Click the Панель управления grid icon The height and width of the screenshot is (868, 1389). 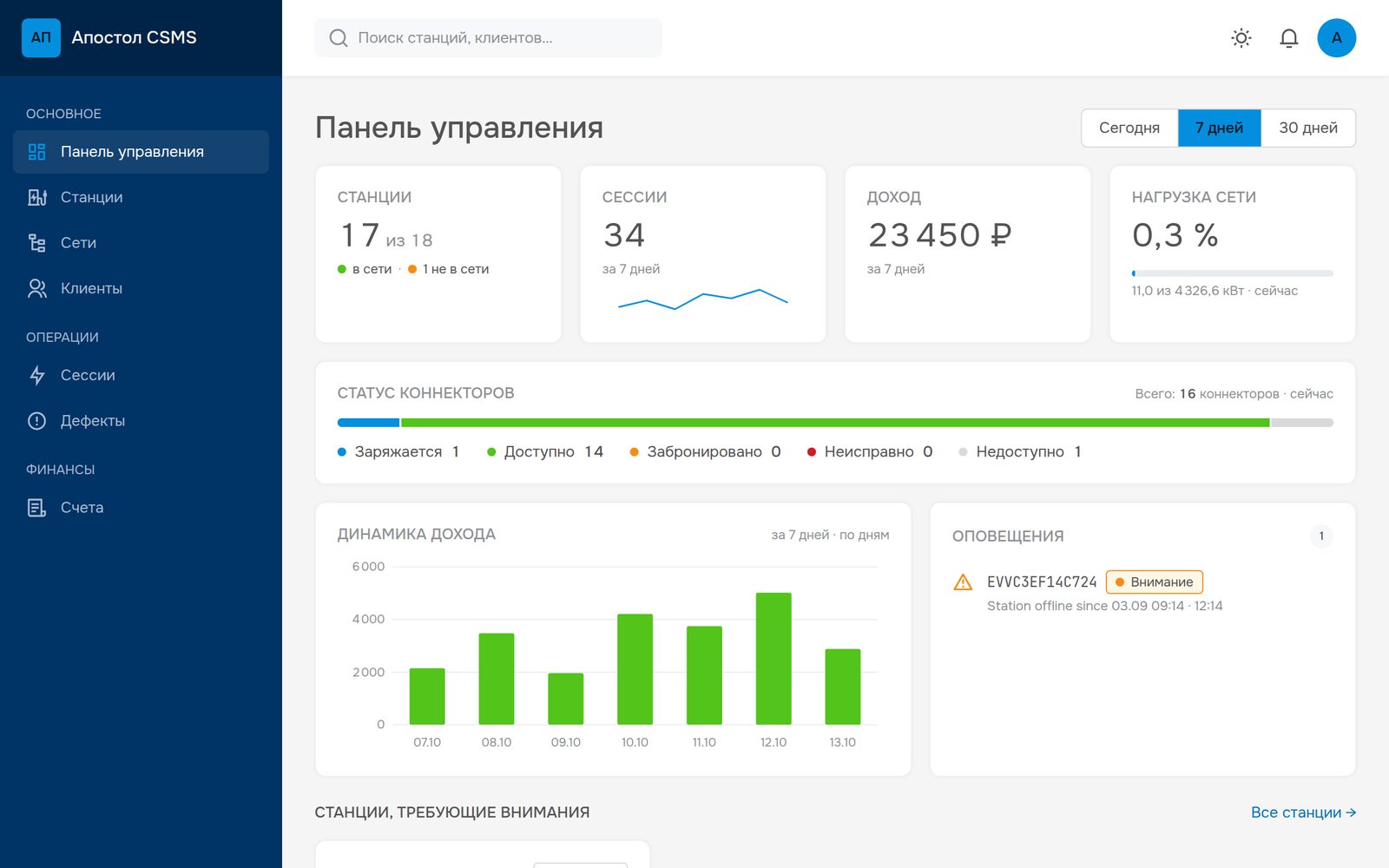click(x=36, y=152)
